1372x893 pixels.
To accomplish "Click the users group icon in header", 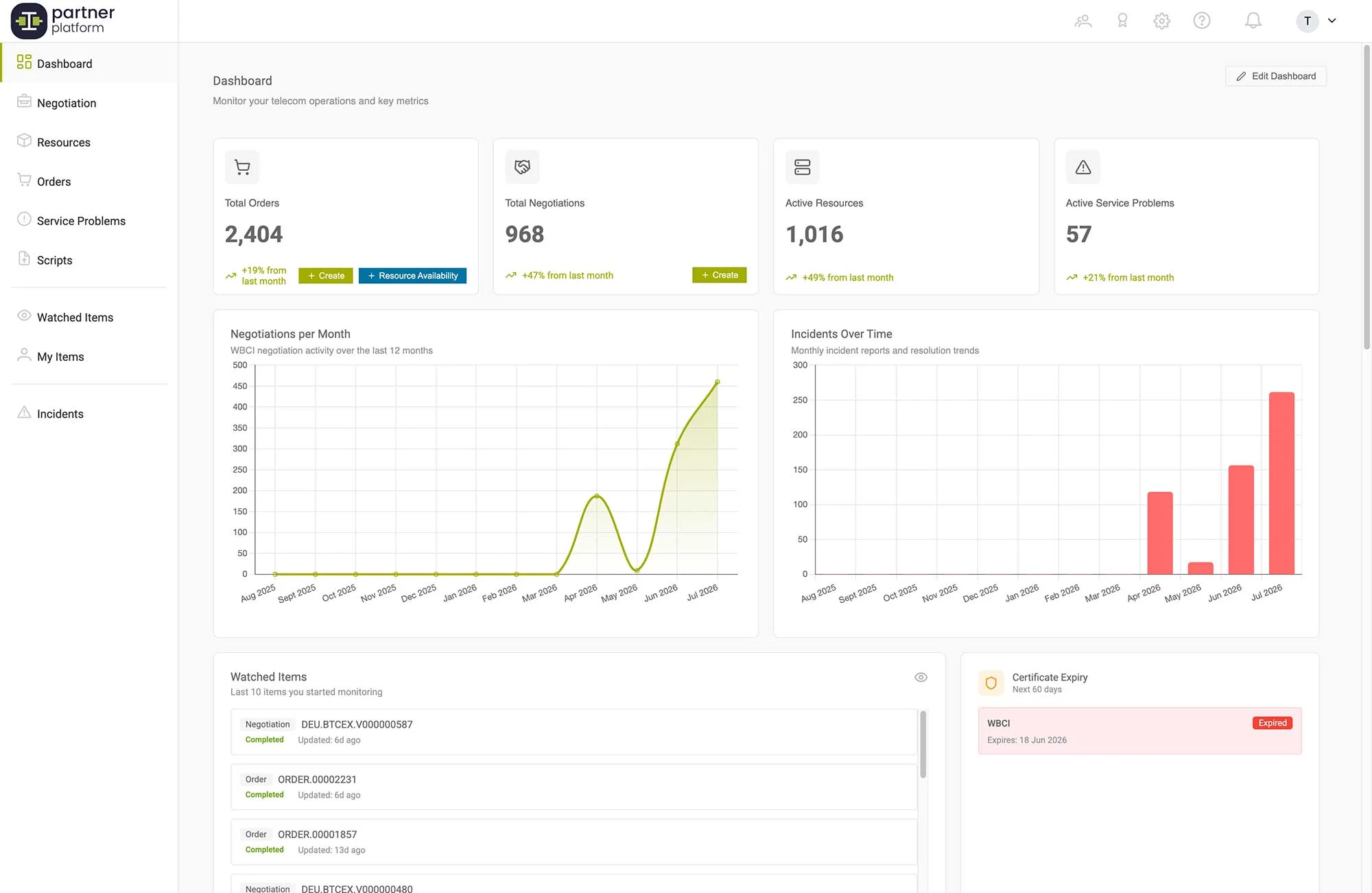I will 1083,21.
